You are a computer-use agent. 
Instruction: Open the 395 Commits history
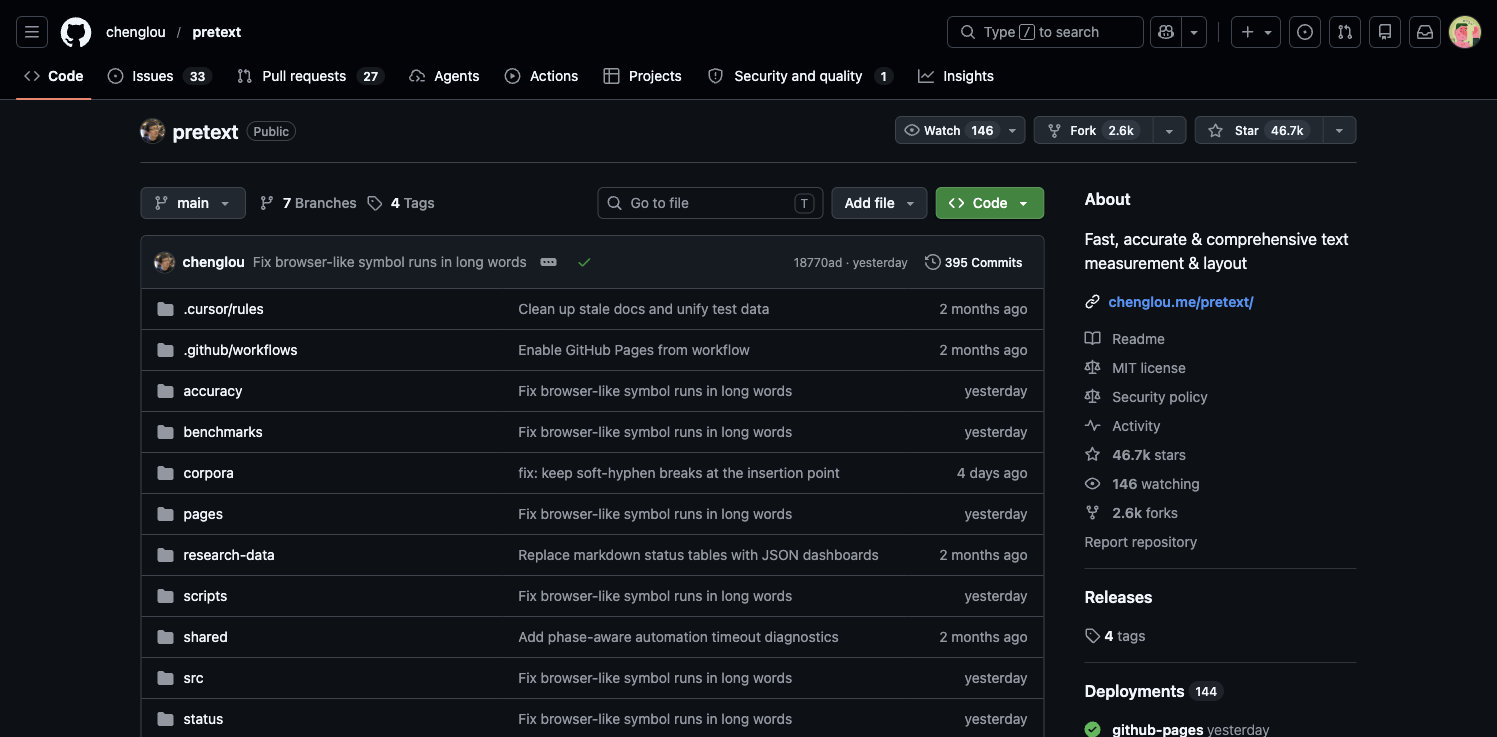[974, 262]
